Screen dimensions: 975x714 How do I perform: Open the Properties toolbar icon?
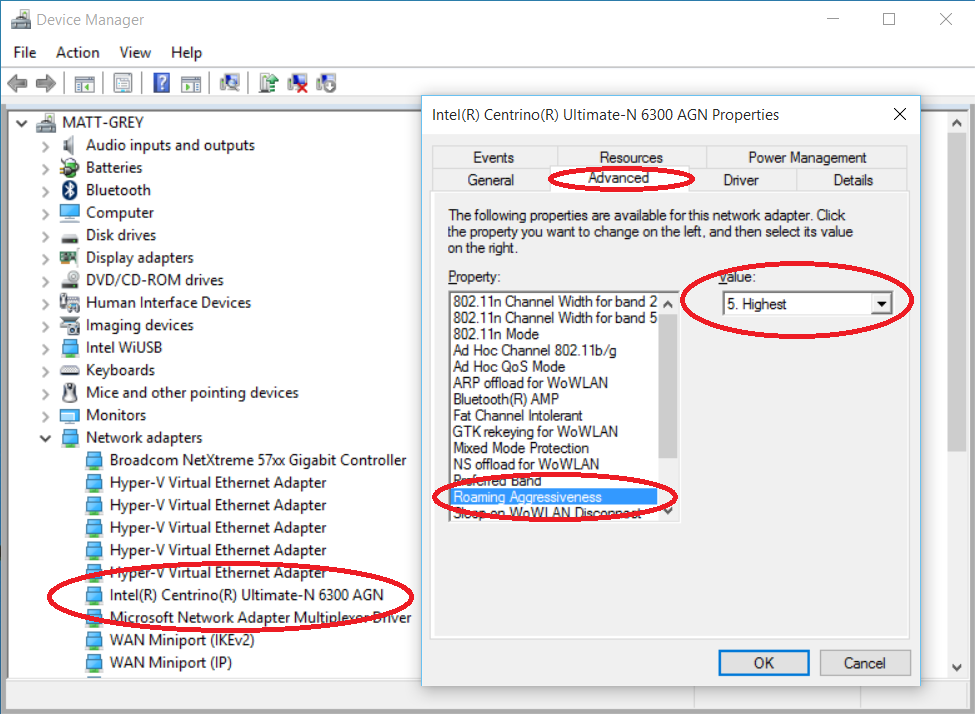tap(122, 83)
